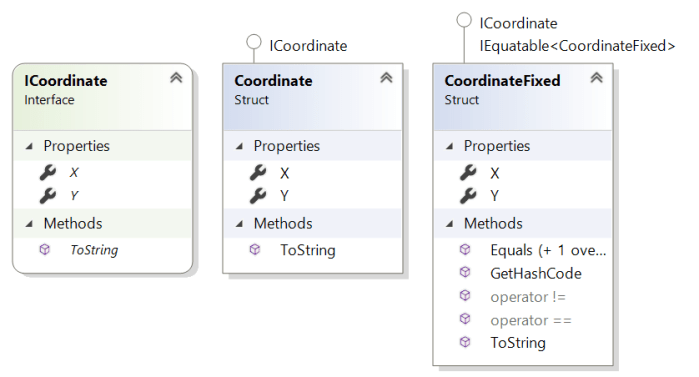699x377 pixels.
Task: Click ICoordinate label above Coordinate struct
Action: pyautogui.click(x=308, y=45)
